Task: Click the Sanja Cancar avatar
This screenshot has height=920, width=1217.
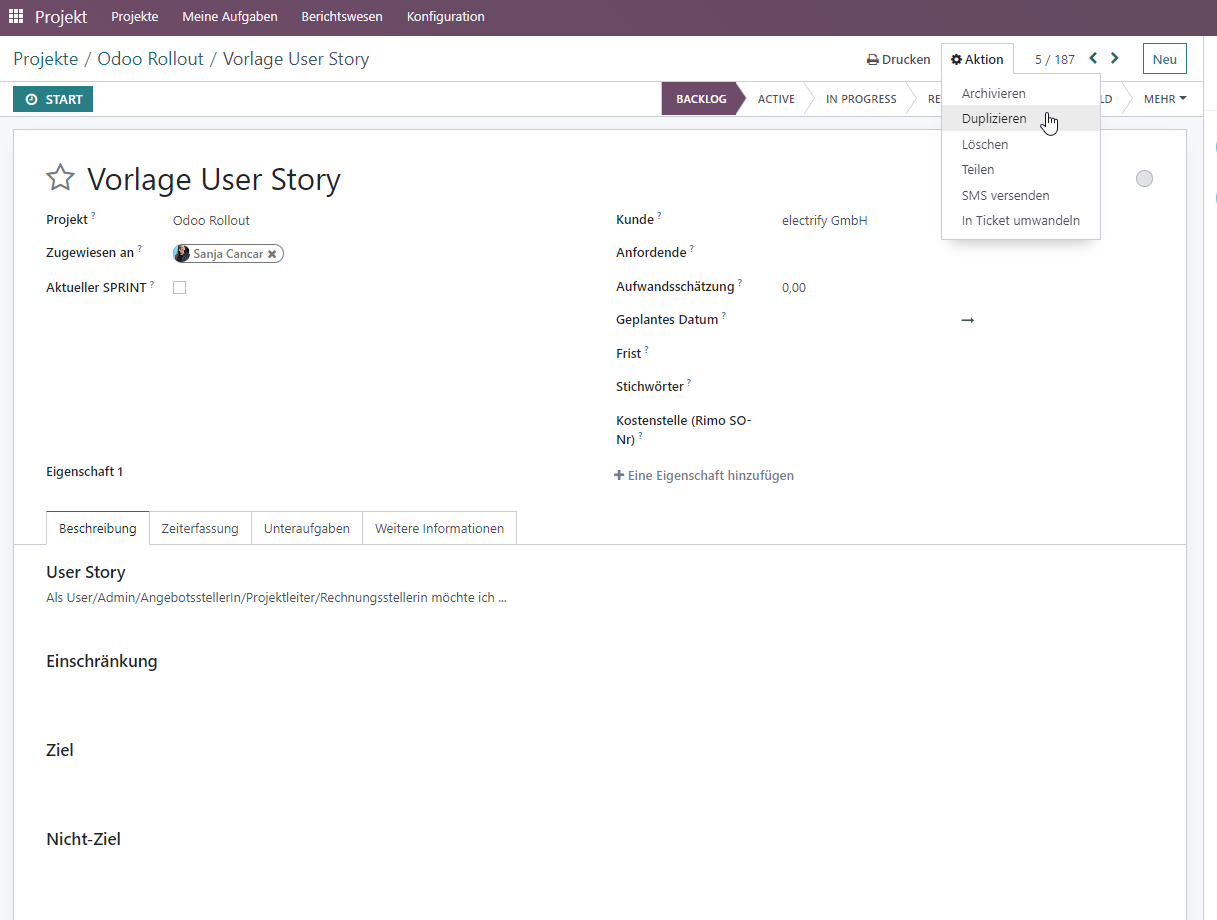Action: [x=182, y=254]
